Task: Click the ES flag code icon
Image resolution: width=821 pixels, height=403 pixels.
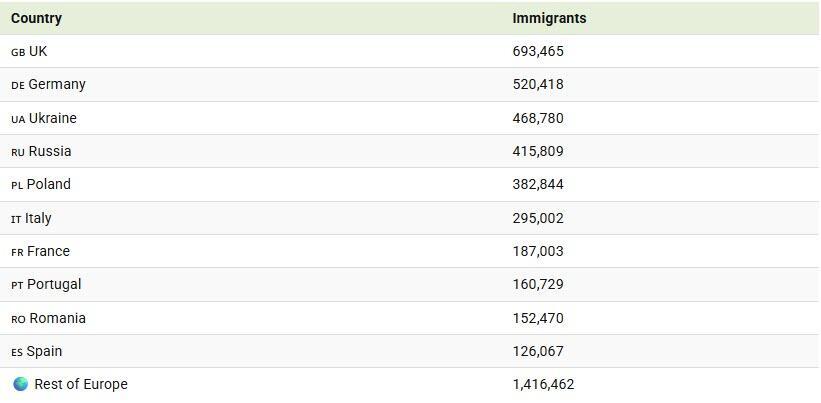Action: 17,352
